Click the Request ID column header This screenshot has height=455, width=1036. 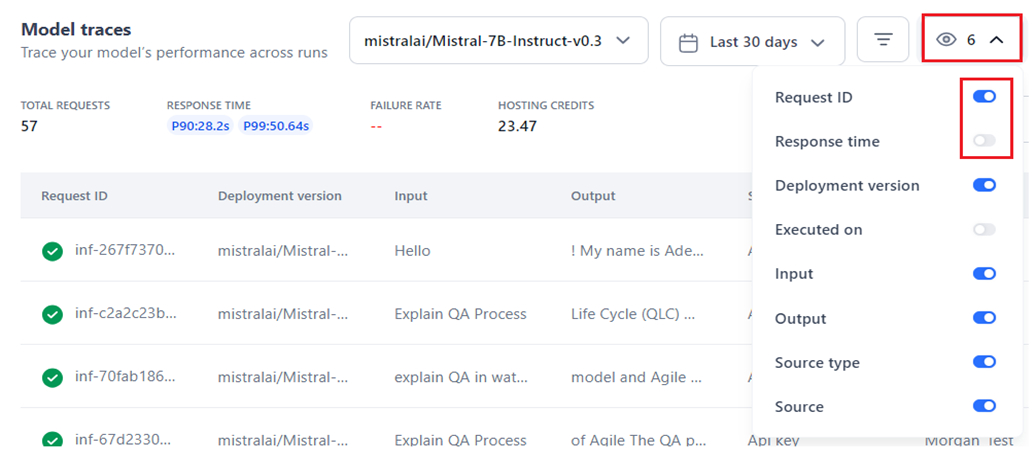74,196
